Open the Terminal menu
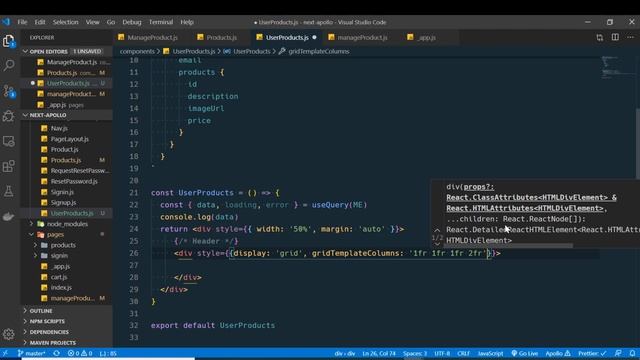640x360 pixels. pyautogui.click(x=160, y=22)
